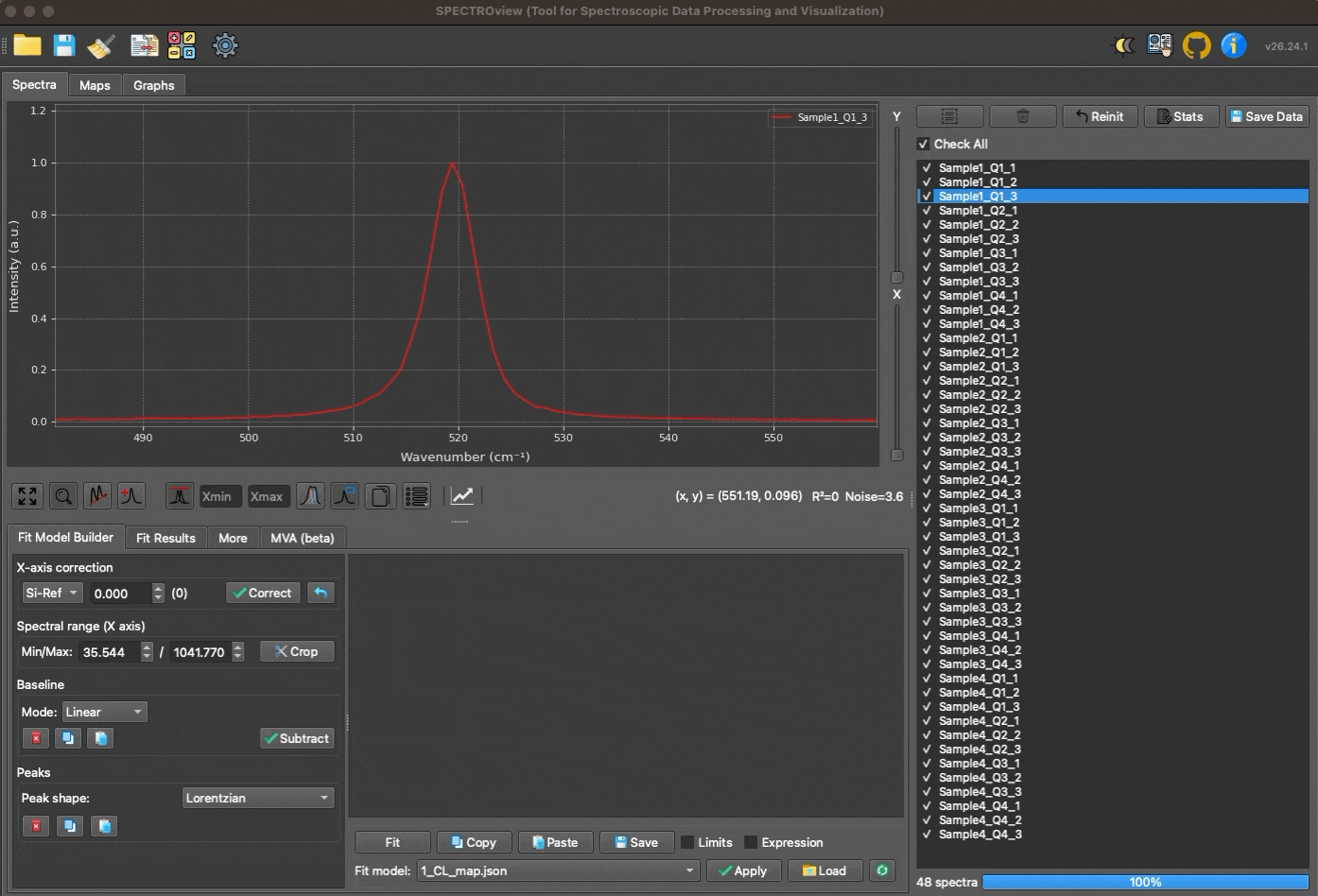The image size is (1318, 896).
Task: Uncheck Sample1_Q1_1 in the spectra list
Action: [927, 168]
